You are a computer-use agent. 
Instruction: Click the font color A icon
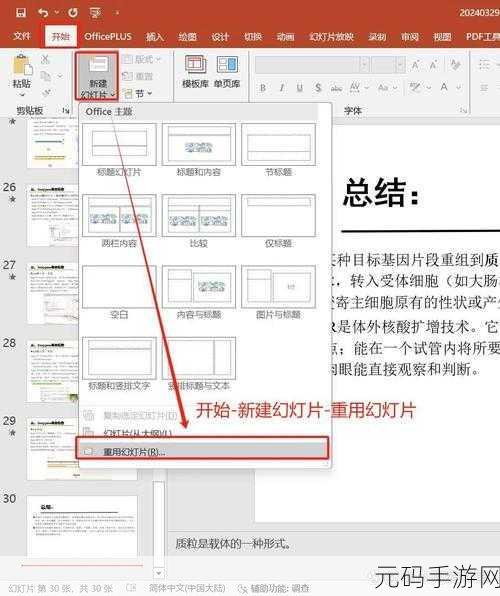point(444,87)
